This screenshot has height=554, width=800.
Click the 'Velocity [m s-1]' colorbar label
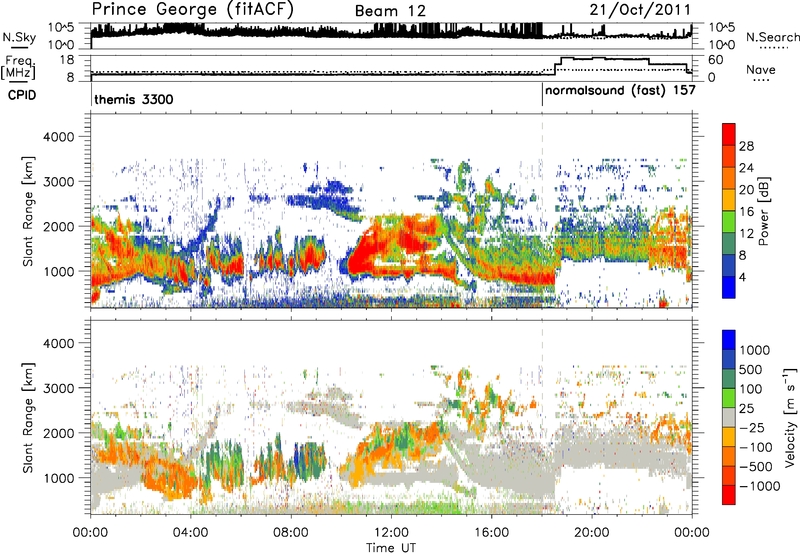click(x=790, y=417)
